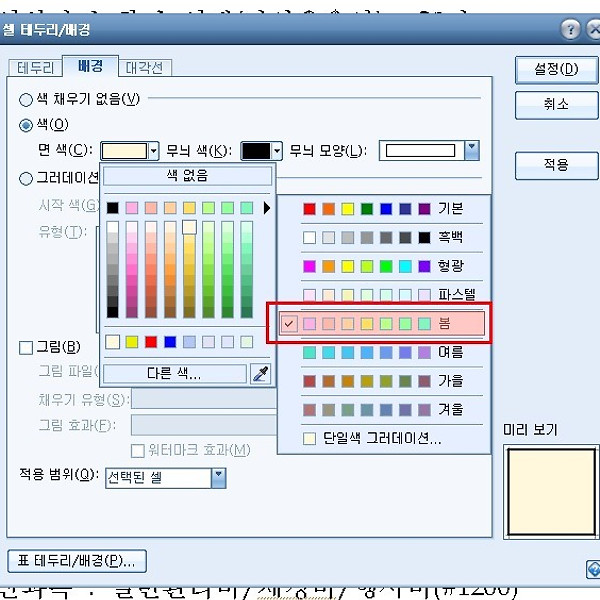Viewport: 600px width, 600px height.
Task: Click the icon below the preview box
Action: click(592, 568)
